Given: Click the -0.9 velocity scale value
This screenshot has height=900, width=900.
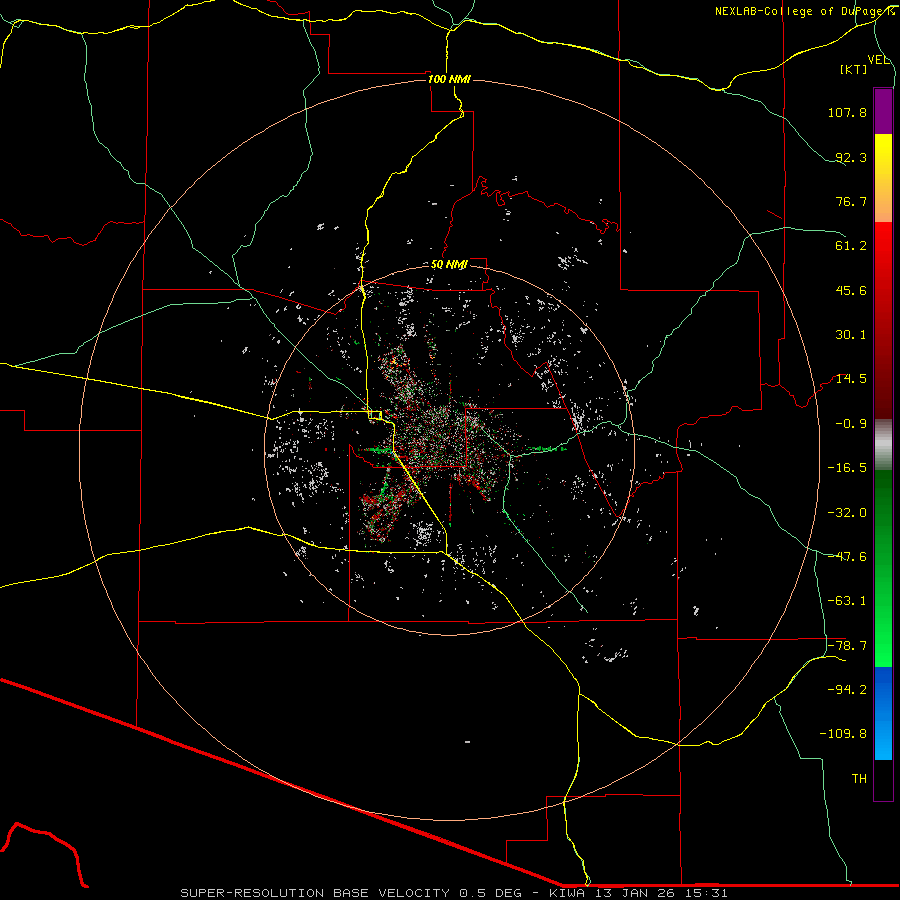Looking at the screenshot, I should (x=851, y=423).
